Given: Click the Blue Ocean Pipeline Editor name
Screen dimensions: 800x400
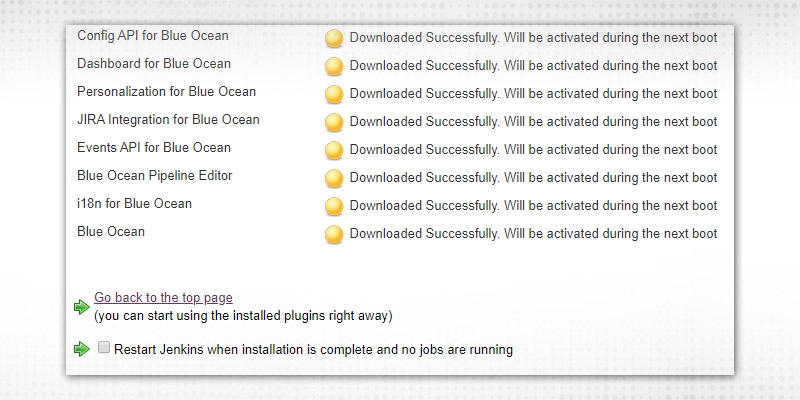Looking at the screenshot, I should (x=154, y=176).
